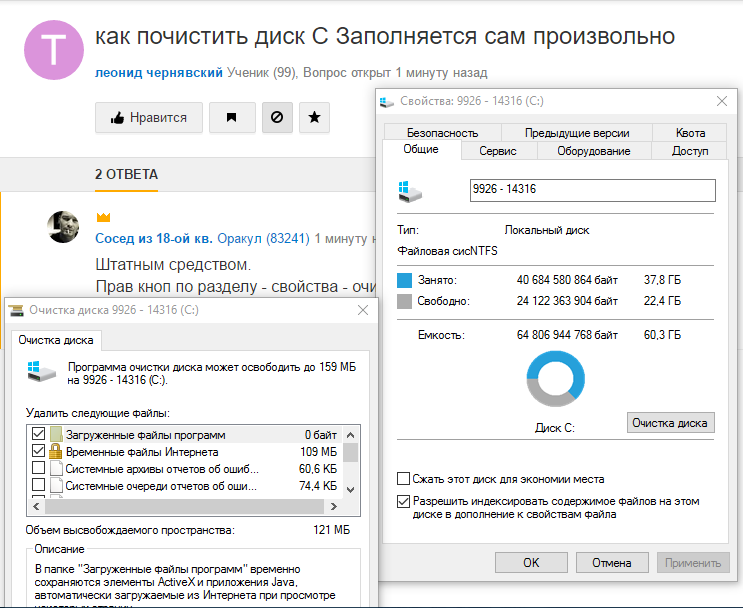Click the Нравится thumbs-up button

click(149, 118)
